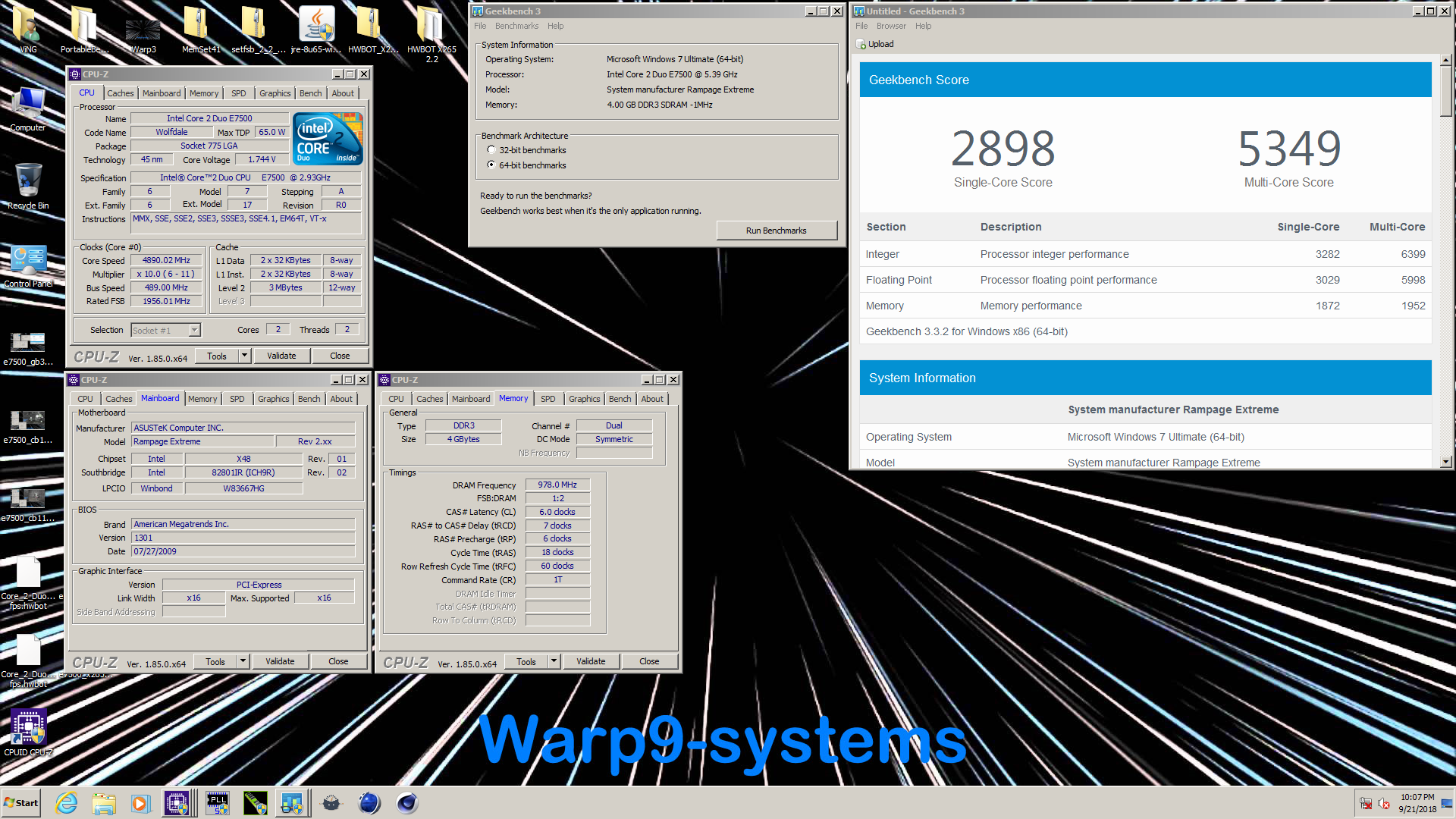
Task: Open the HWBOT X265 2.2 folder
Action: 431,33
